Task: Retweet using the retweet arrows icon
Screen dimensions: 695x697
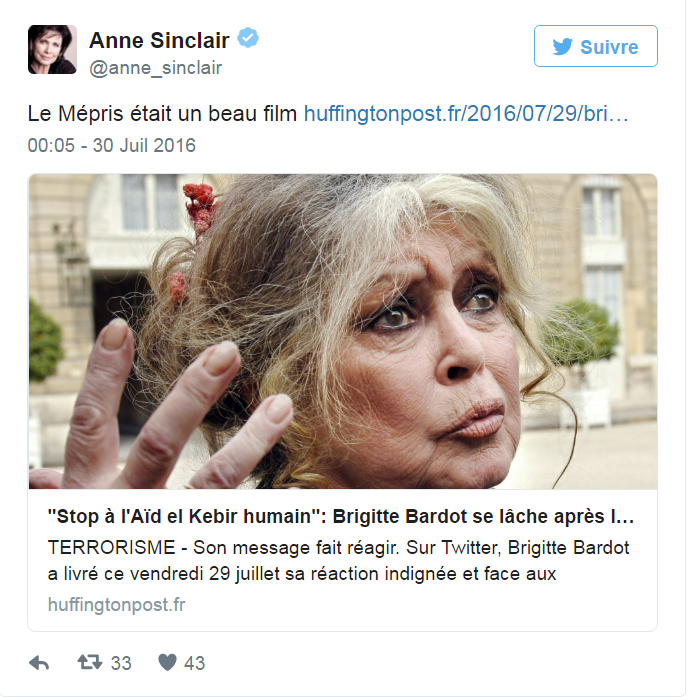Action: coord(90,662)
